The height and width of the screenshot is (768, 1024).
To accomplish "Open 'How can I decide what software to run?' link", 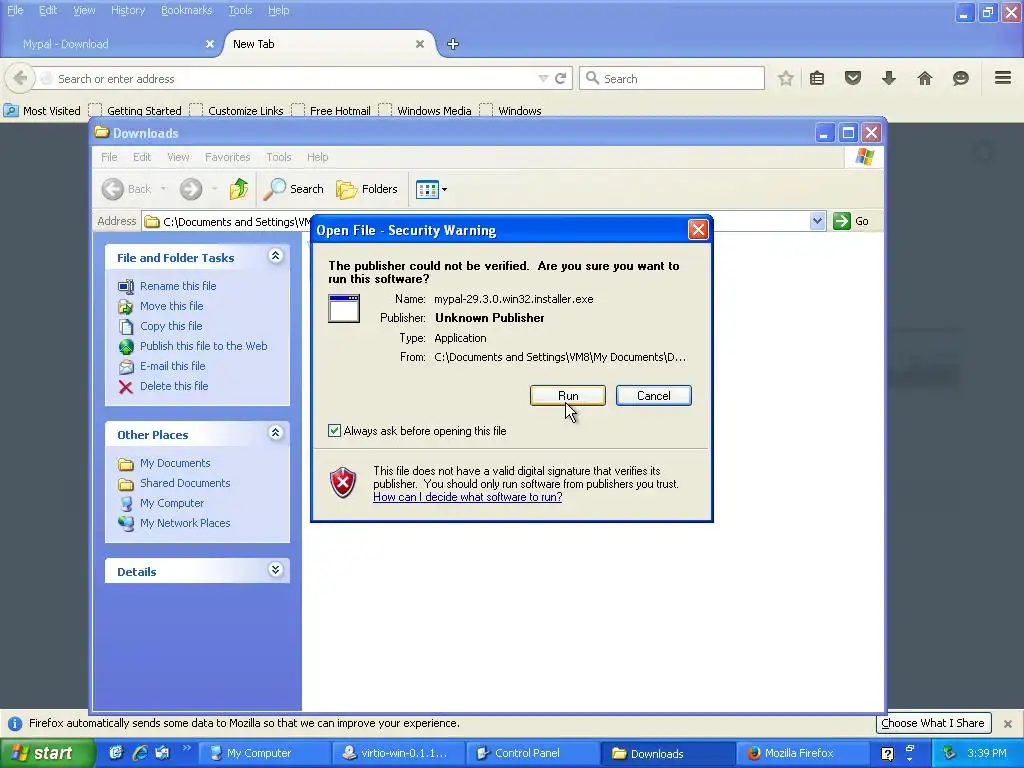I will tap(468, 497).
